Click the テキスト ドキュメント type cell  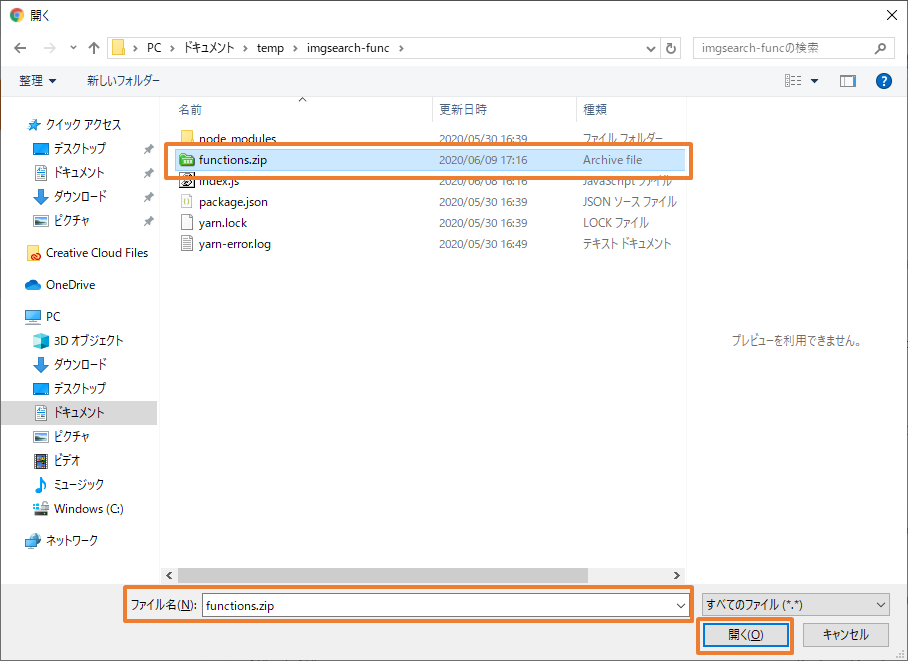tap(627, 243)
